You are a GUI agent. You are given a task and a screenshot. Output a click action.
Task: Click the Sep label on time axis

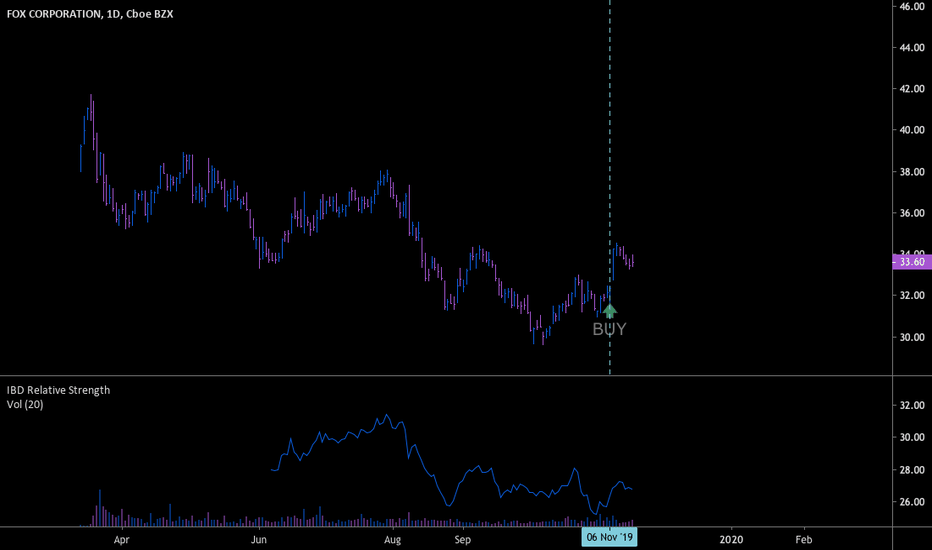(462, 540)
